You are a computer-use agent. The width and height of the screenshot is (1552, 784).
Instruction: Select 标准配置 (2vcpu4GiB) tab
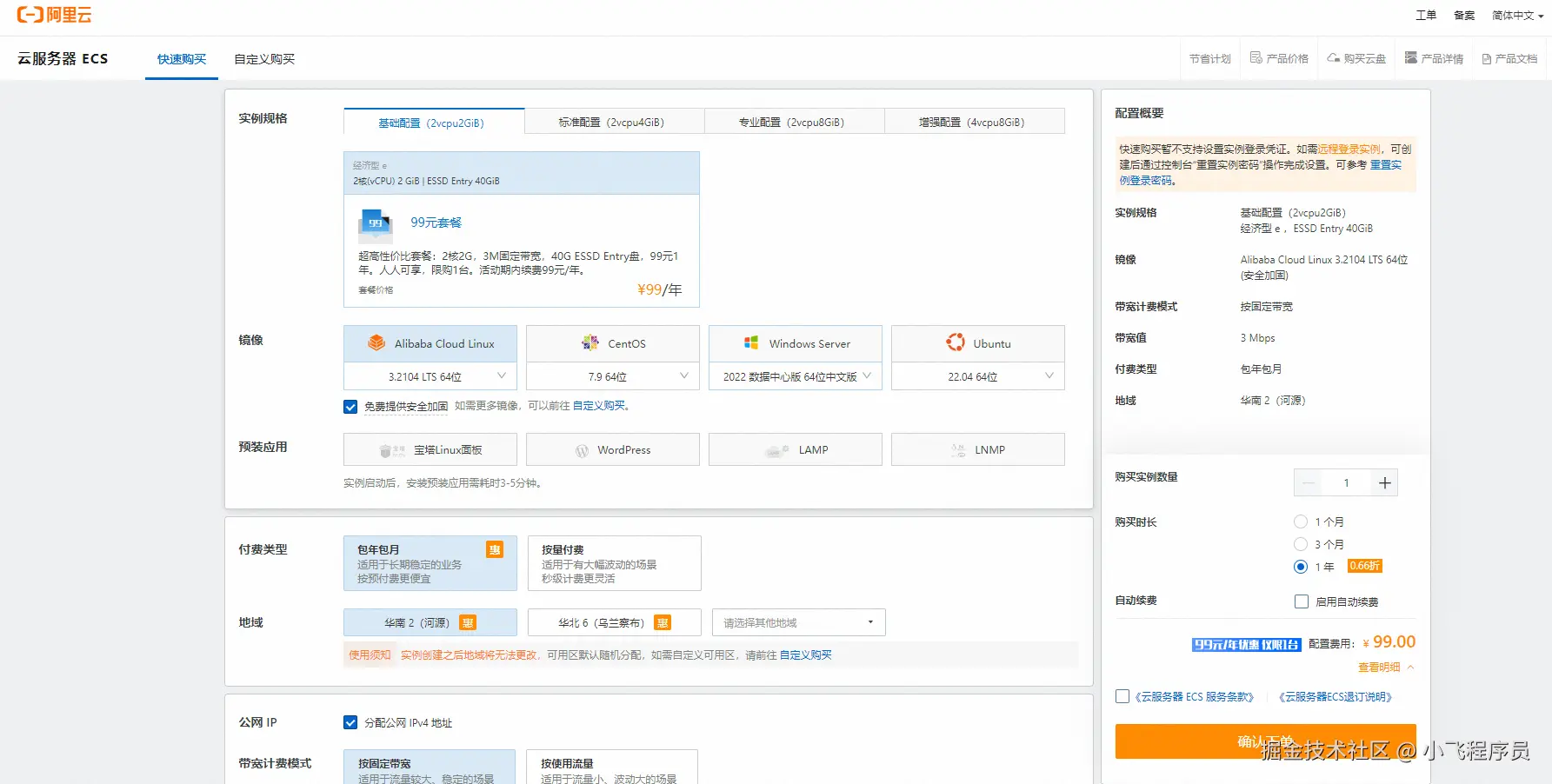[x=614, y=122]
